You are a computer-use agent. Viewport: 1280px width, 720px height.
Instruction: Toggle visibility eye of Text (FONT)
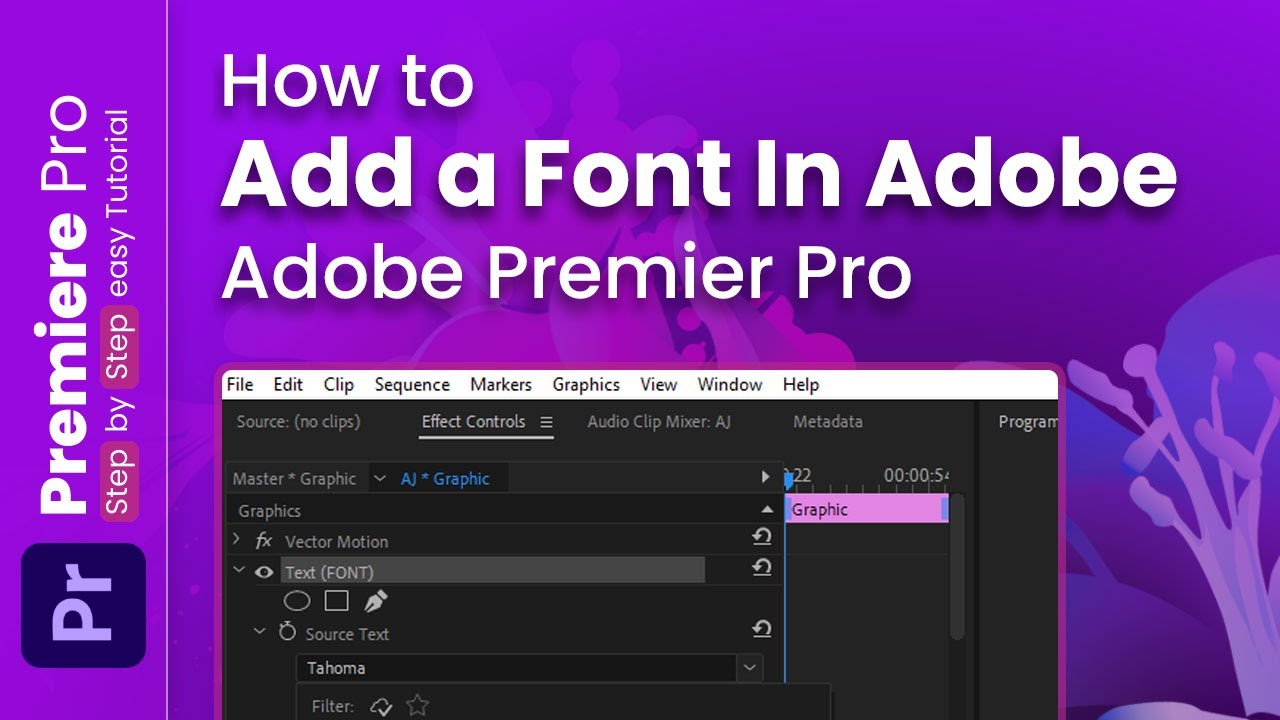264,572
